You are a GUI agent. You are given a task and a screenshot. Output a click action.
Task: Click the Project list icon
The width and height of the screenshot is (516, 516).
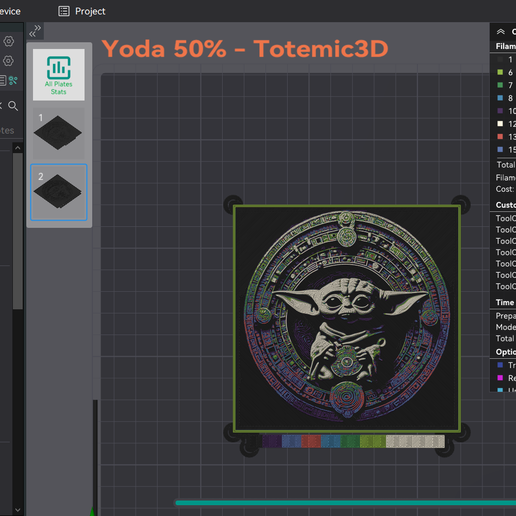tap(64, 11)
